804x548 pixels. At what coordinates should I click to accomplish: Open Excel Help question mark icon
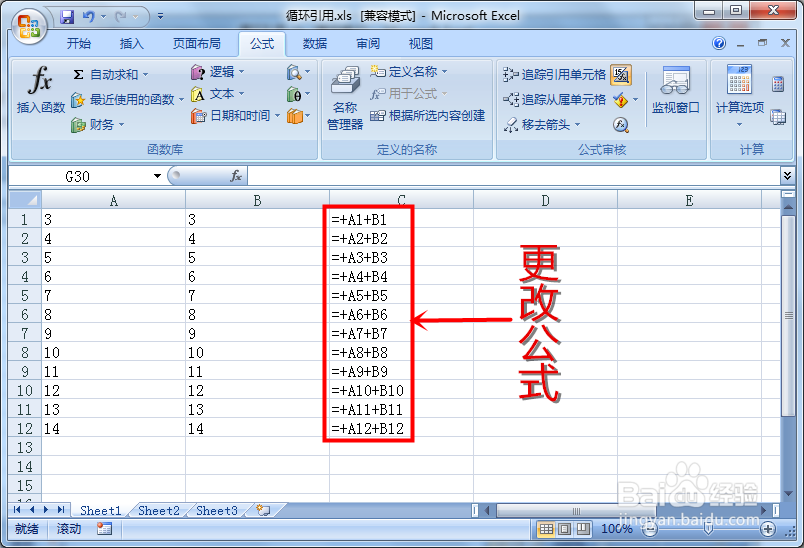(719, 43)
